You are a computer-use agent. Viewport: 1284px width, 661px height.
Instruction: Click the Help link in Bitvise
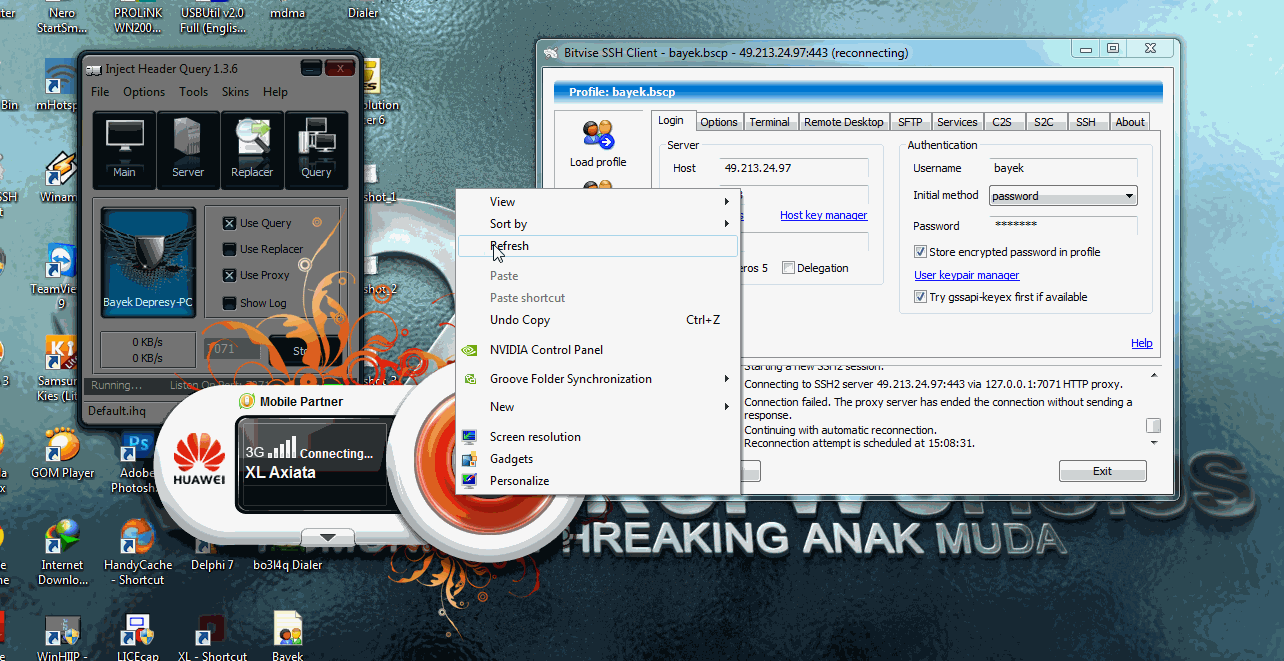click(1142, 343)
